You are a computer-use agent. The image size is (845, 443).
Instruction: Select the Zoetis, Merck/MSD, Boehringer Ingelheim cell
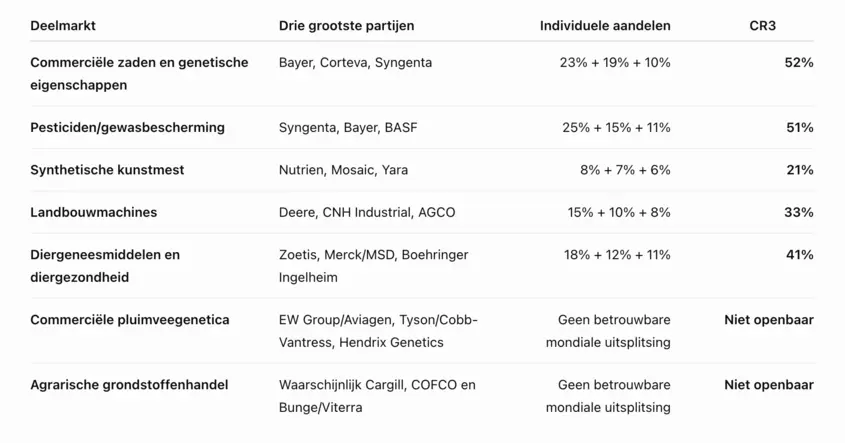pyautogui.click(x=373, y=266)
